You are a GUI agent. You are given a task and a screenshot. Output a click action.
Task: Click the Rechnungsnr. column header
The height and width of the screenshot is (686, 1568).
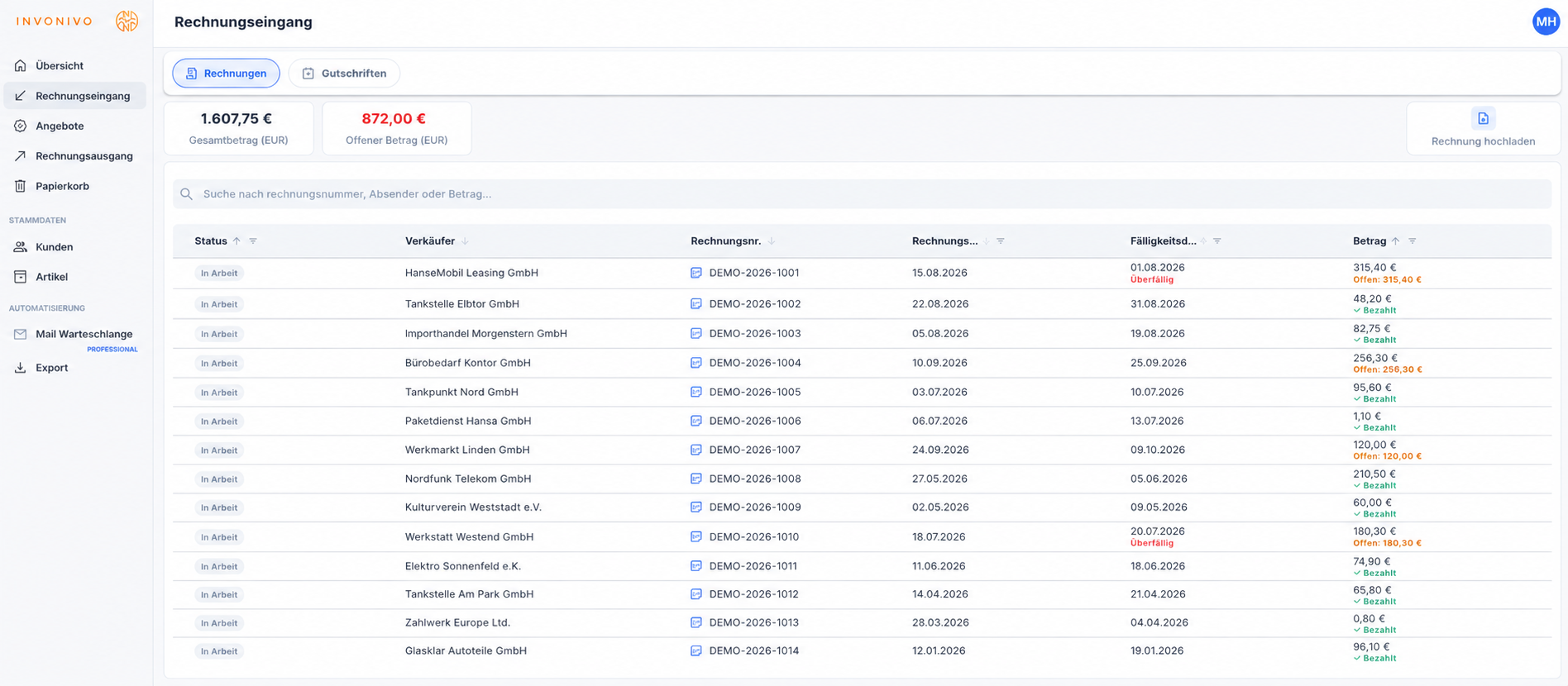[726, 241]
